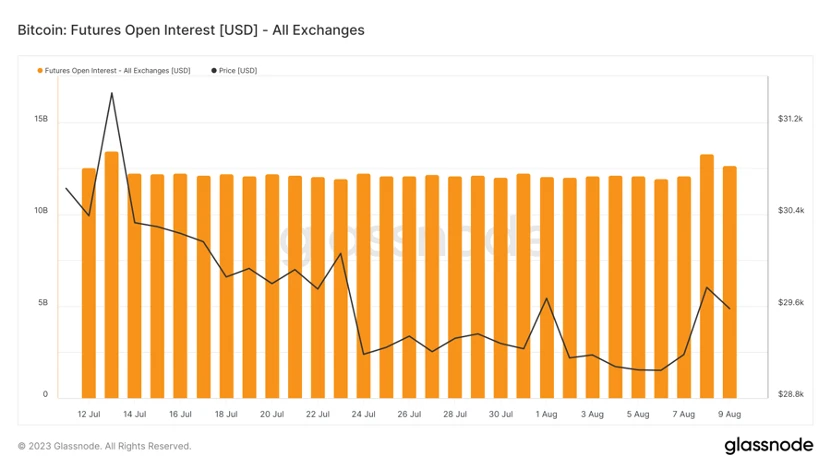Click the glassnode logo at bottom right

[x=766, y=444]
